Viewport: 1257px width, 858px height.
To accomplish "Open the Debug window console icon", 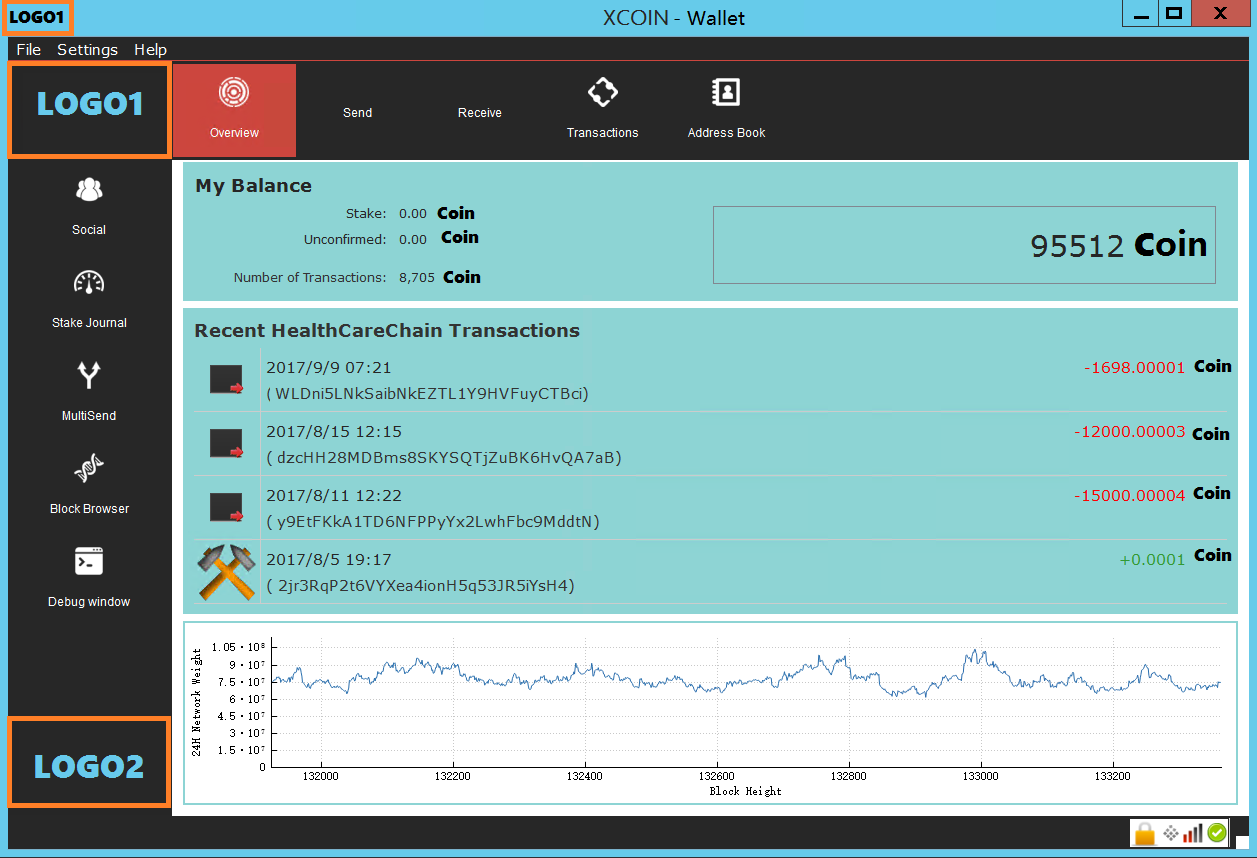I will pyautogui.click(x=89, y=561).
